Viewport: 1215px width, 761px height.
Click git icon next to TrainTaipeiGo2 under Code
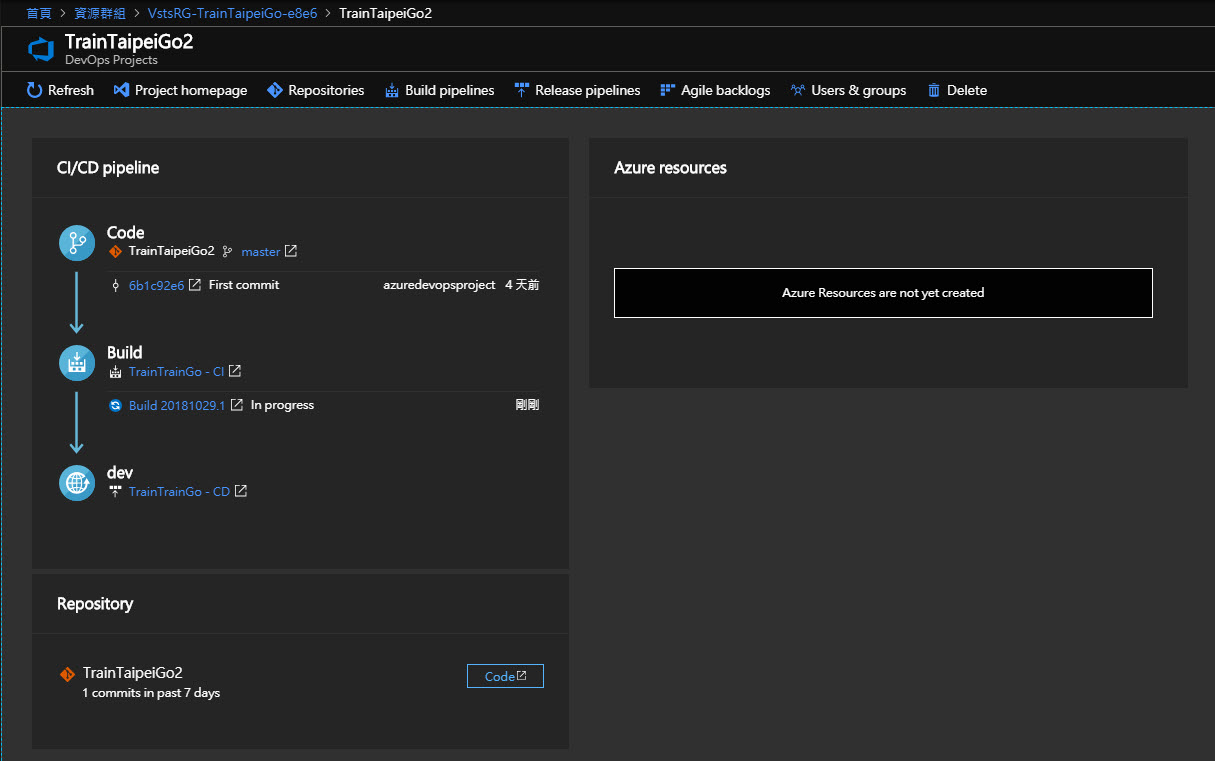tap(115, 251)
